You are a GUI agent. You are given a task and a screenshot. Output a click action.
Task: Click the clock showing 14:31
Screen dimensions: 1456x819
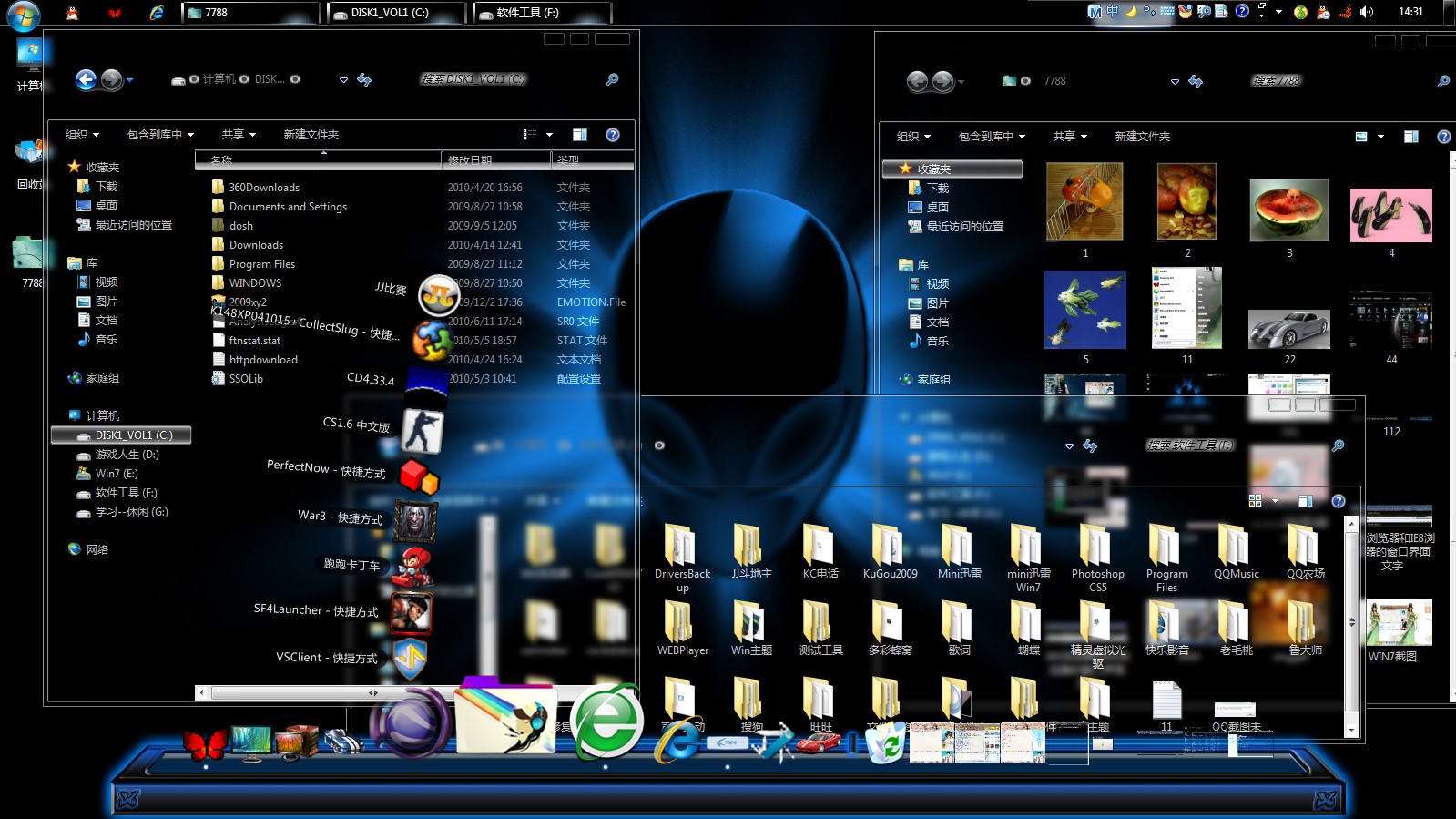pos(1410,12)
